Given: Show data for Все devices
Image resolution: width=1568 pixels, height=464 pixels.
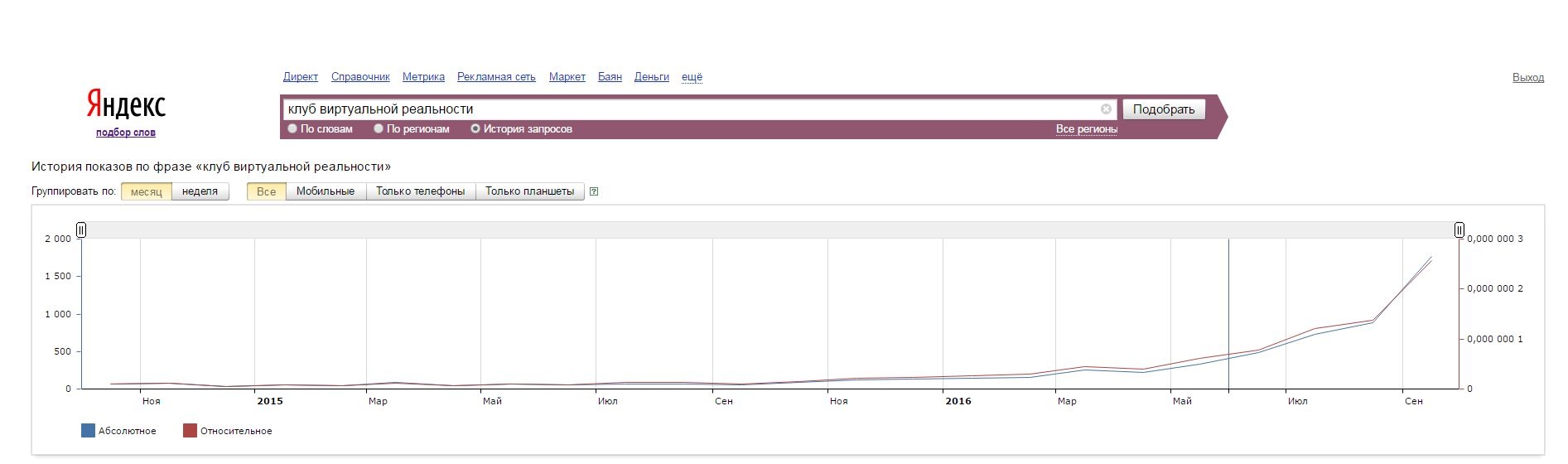Looking at the screenshot, I should pos(267,191).
